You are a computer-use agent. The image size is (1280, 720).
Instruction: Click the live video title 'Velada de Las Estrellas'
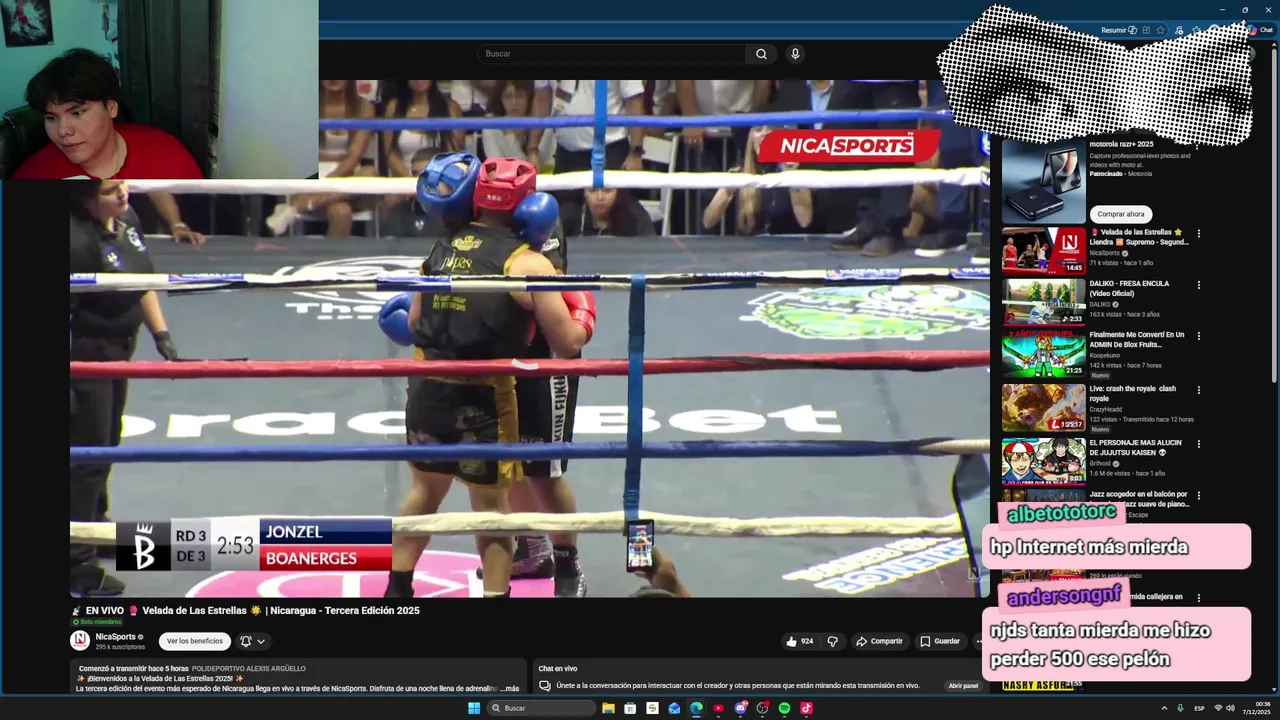coord(246,610)
